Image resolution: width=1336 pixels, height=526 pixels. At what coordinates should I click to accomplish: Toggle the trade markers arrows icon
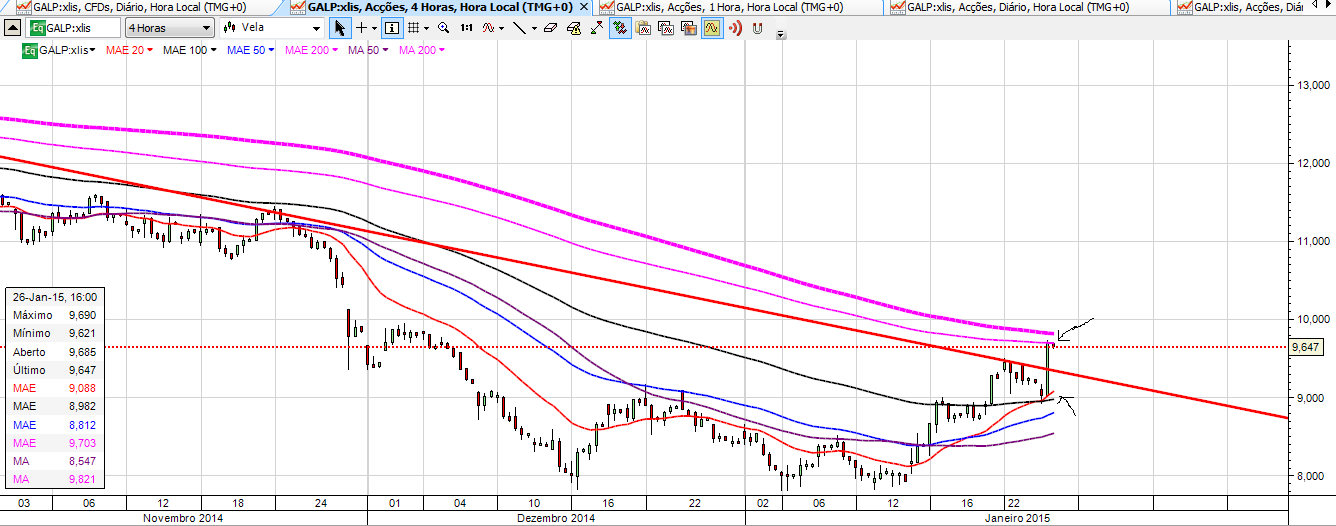(x=620, y=28)
